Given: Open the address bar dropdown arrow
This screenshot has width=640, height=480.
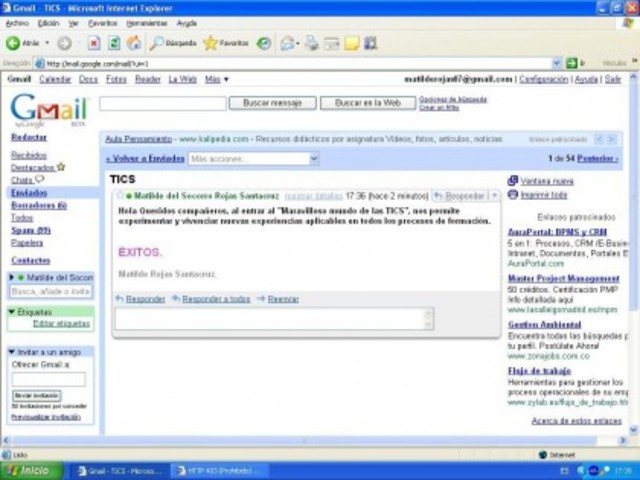Looking at the screenshot, I should (x=556, y=63).
